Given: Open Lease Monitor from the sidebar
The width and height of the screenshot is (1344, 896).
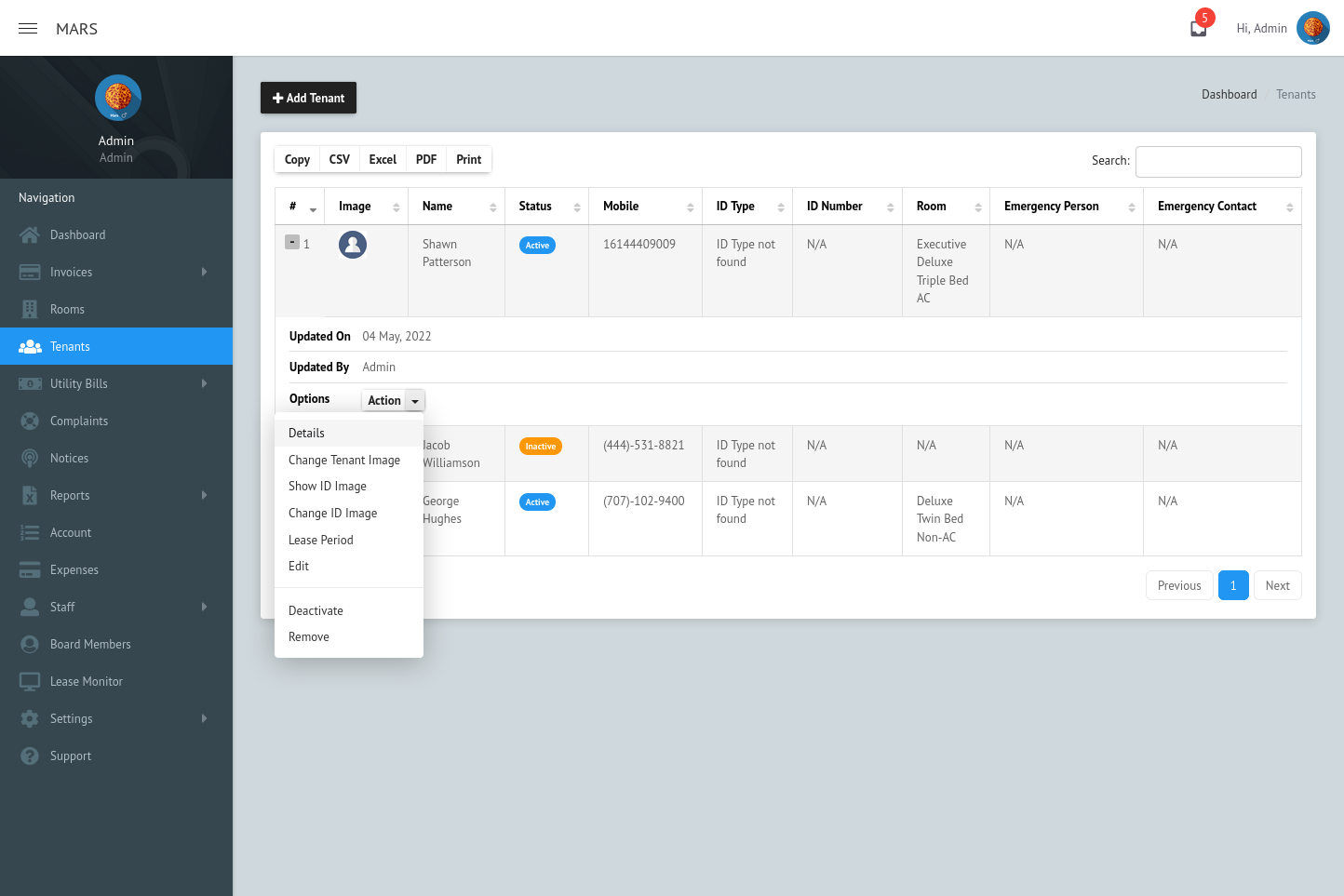Looking at the screenshot, I should (x=87, y=681).
